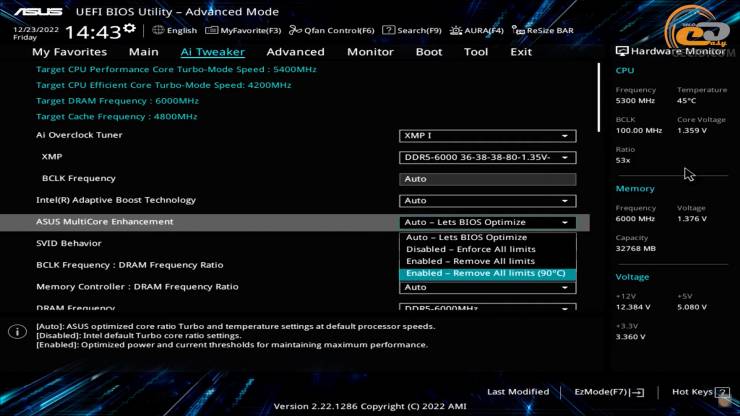Click the CPU Frequency 5300 MHz value
The image size is (740, 416).
(635, 101)
